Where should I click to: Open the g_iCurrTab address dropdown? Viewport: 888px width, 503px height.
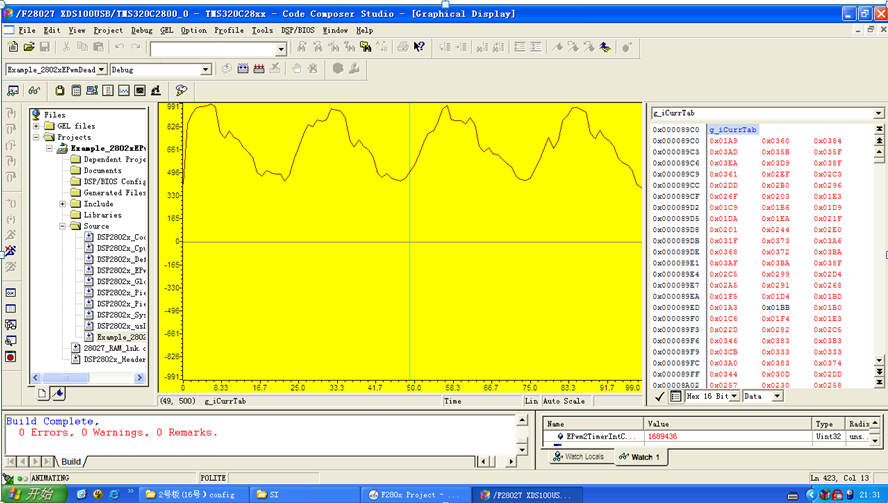pyautogui.click(x=879, y=113)
